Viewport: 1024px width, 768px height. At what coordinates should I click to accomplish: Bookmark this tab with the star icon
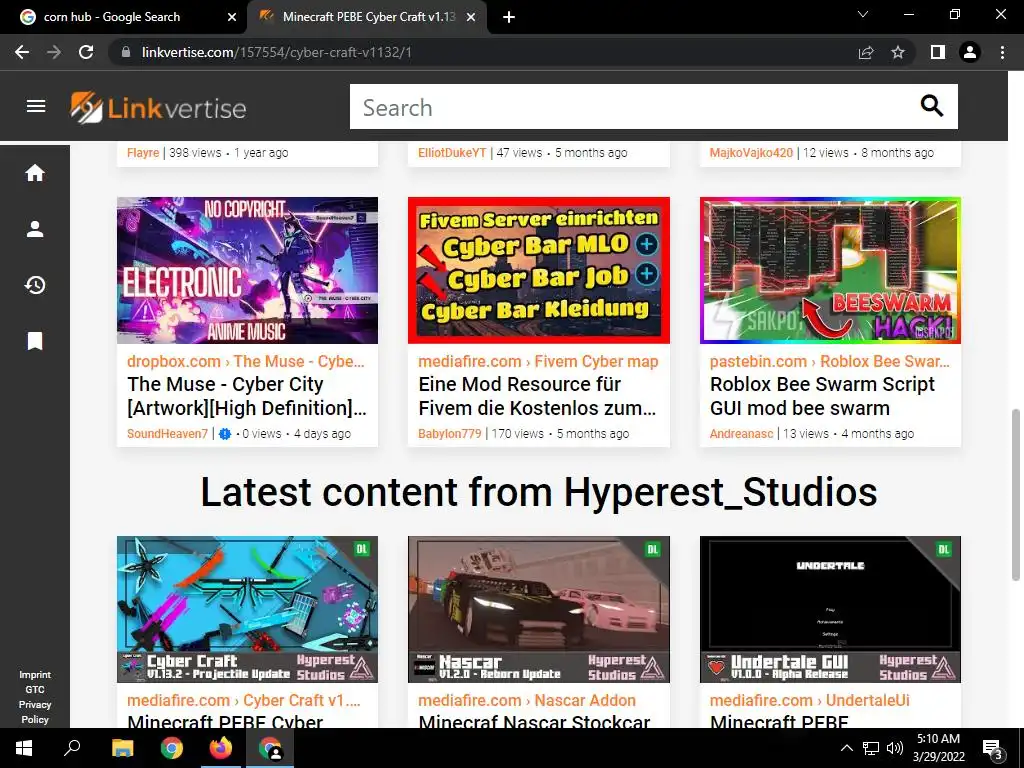pyautogui.click(x=898, y=52)
